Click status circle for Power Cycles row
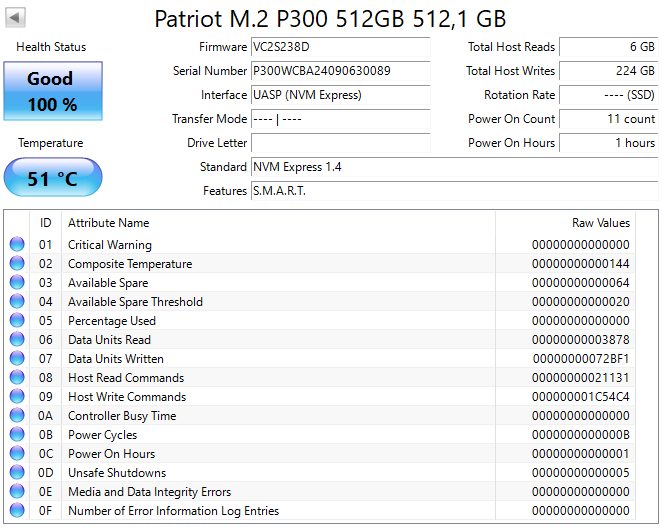 (x=17, y=434)
